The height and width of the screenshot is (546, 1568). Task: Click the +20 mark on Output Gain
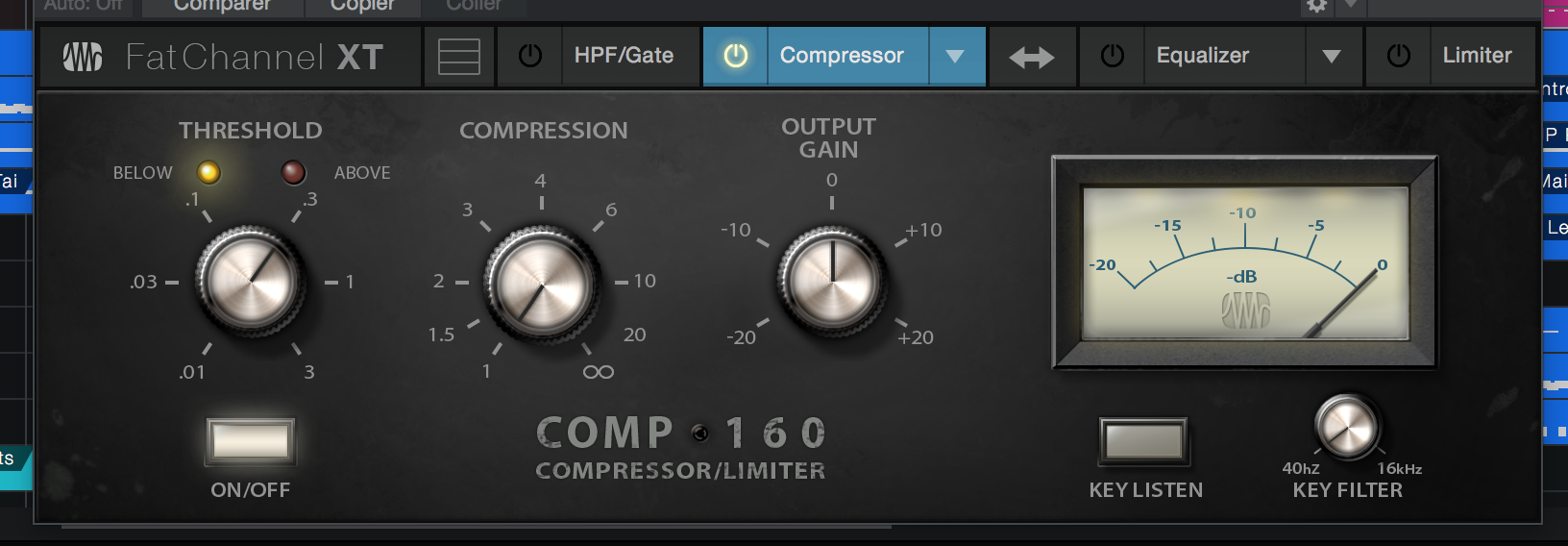(916, 337)
